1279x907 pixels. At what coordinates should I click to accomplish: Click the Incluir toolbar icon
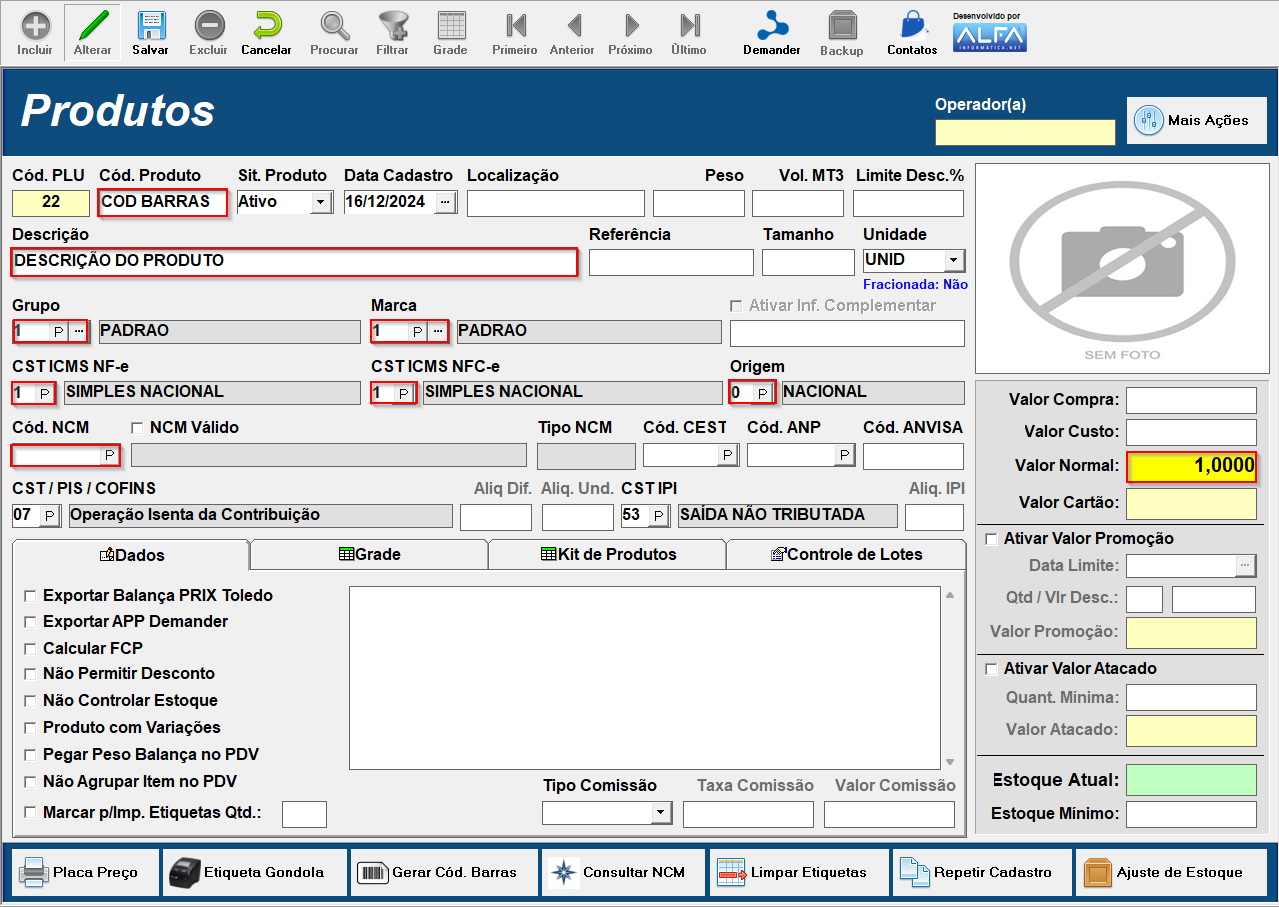pos(35,31)
